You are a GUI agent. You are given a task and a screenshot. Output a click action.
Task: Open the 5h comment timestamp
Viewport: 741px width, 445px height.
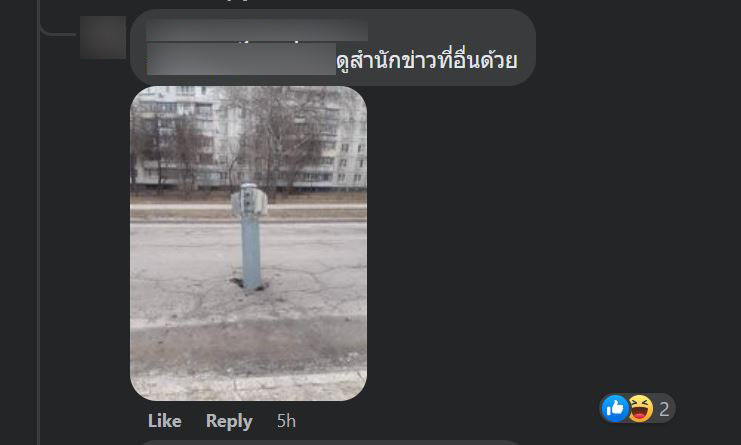(286, 421)
